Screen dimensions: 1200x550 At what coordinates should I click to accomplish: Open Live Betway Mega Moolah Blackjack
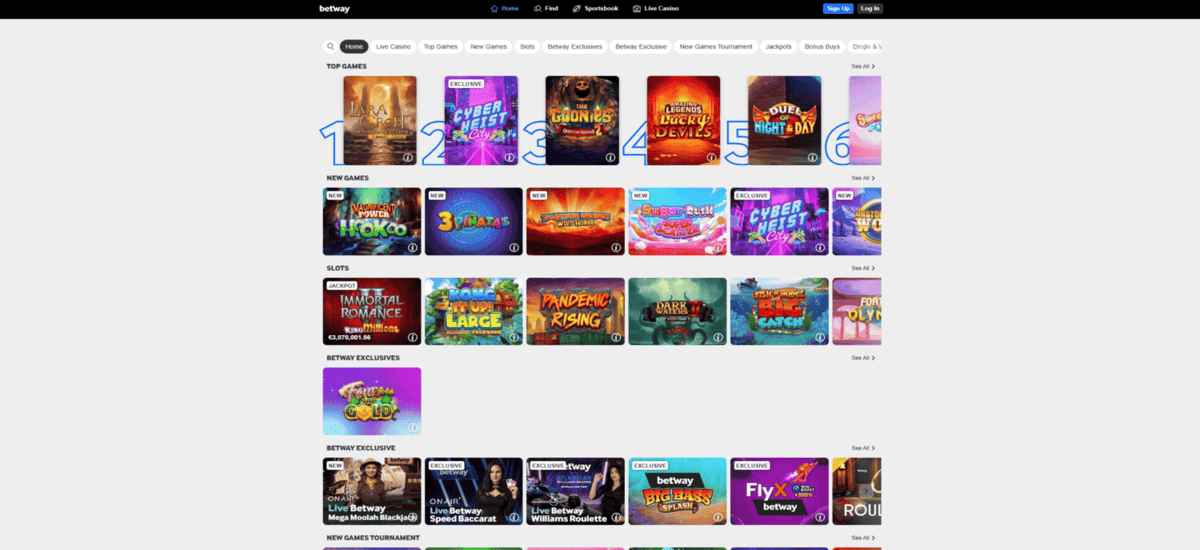372,491
